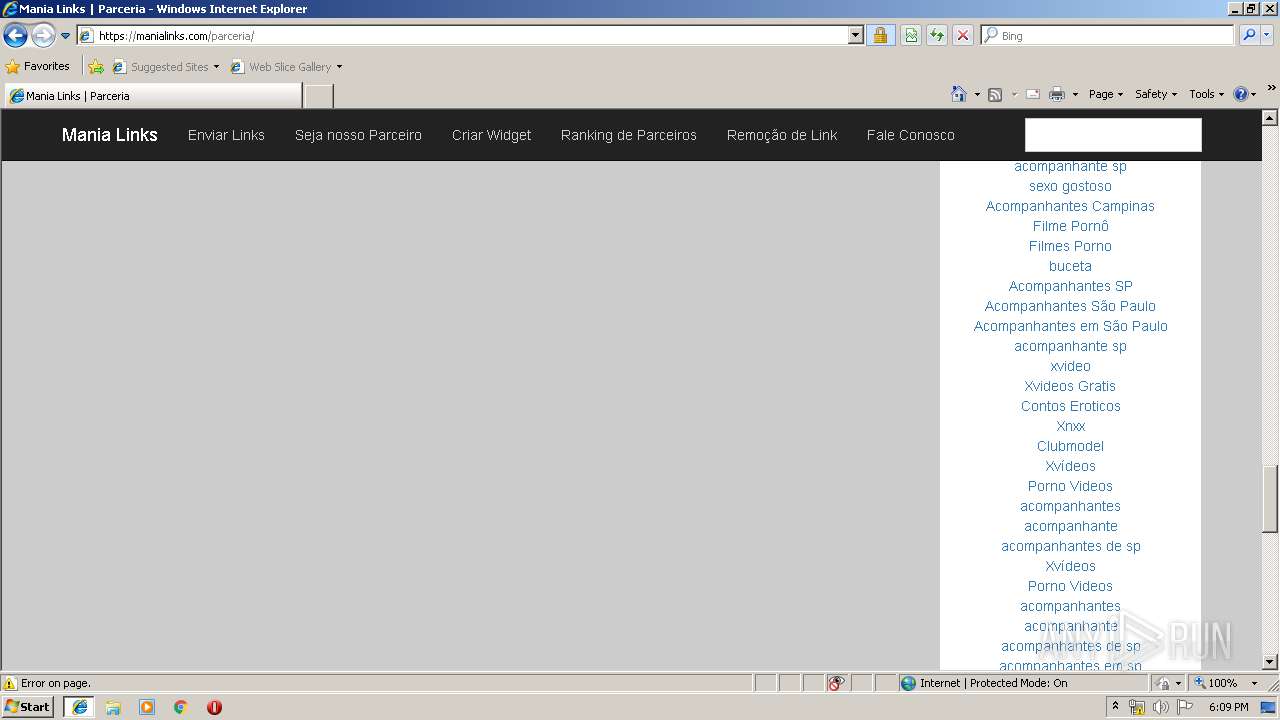Open Ranking de Parceiros nav link

[x=629, y=135]
